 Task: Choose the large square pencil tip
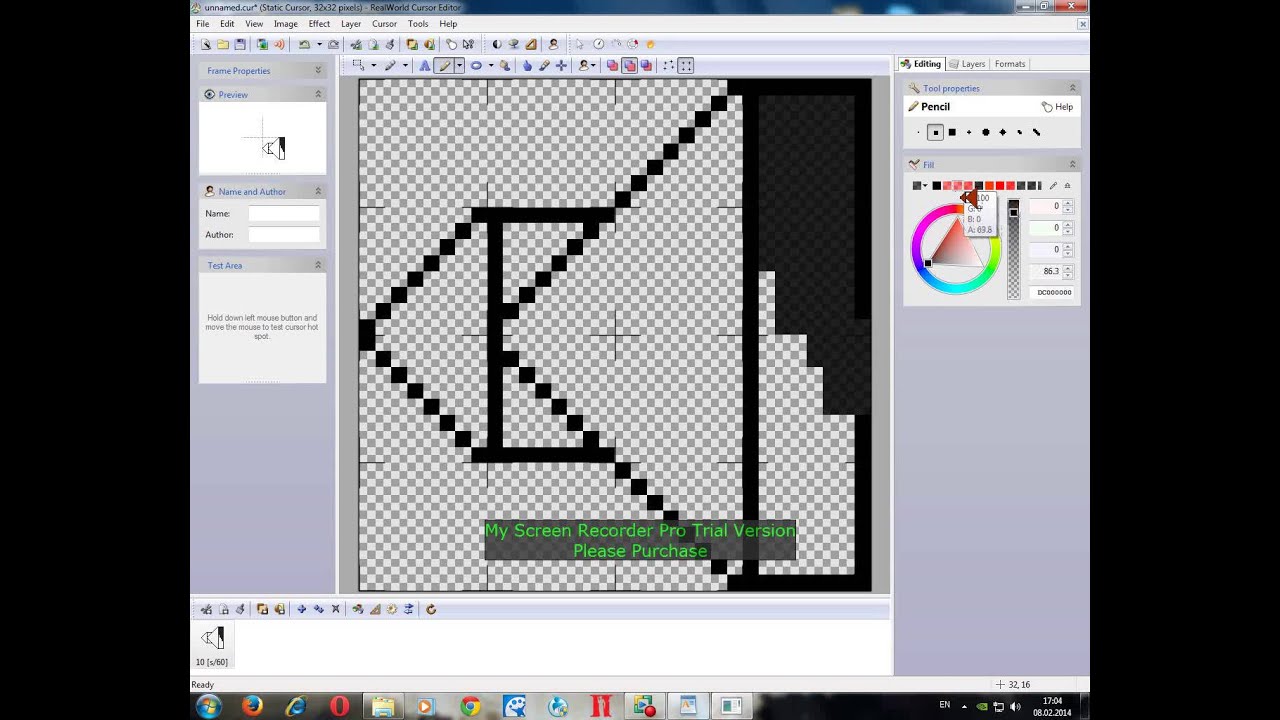[952, 132]
